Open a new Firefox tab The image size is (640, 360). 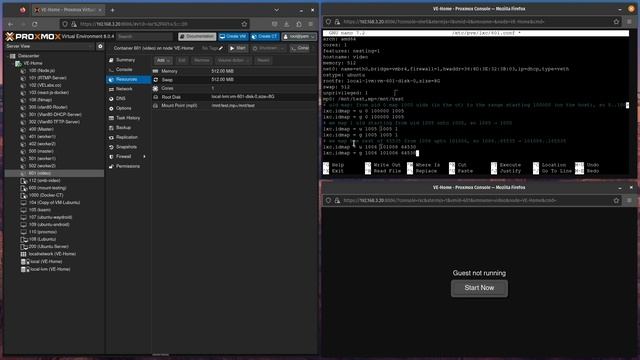[x=112, y=10]
